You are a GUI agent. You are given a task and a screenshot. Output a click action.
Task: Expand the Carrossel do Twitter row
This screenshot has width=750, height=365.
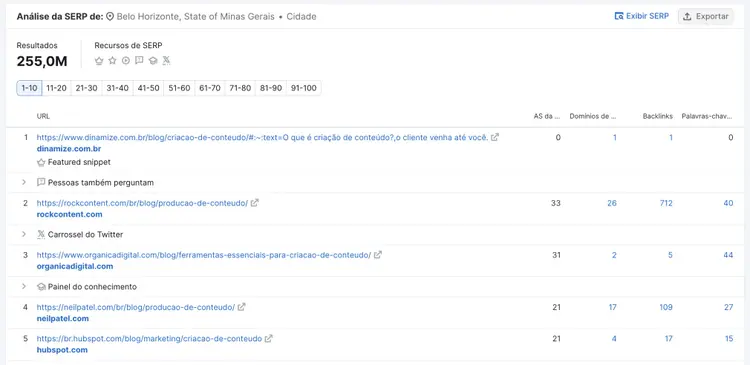click(24, 234)
